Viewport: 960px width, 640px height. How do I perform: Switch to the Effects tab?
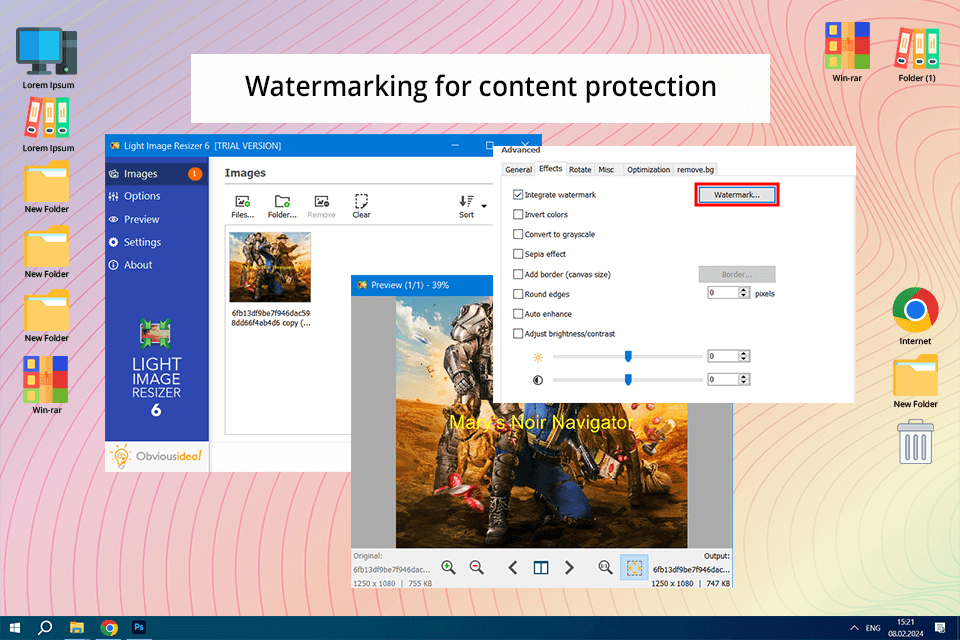click(x=550, y=168)
